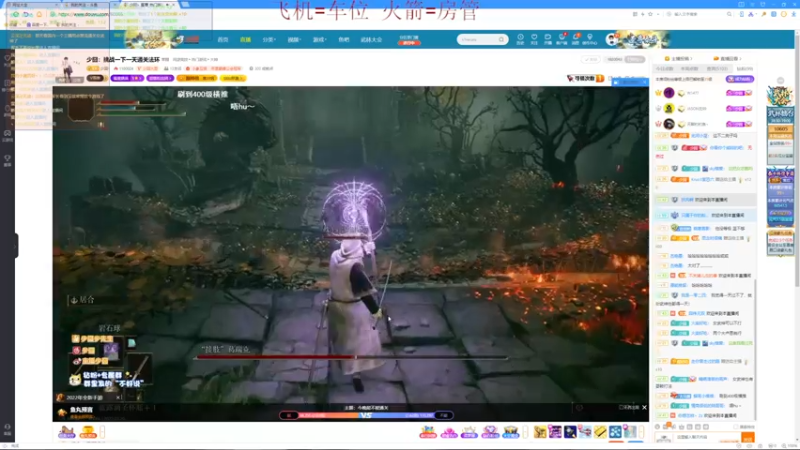Image resolution: width=800 pixels, height=450 pixels.
Task: Select the crown third gift in the gift bar
Action: tap(469, 432)
